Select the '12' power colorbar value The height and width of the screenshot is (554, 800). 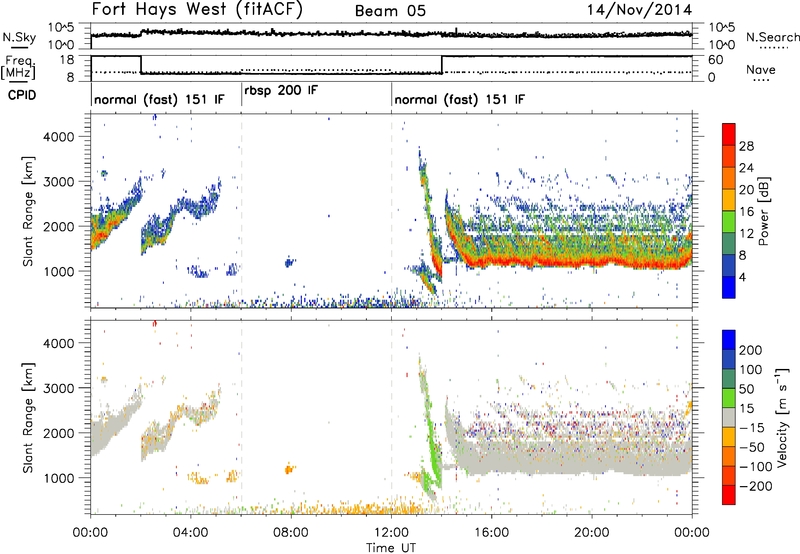[x=746, y=234]
